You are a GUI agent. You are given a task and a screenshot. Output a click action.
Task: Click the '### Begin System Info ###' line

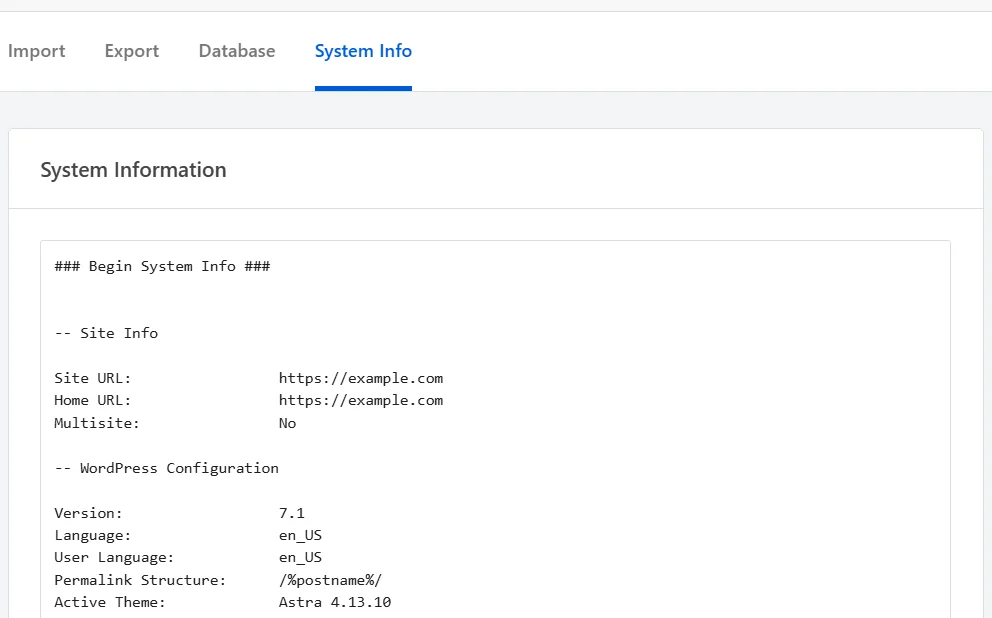pyautogui.click(x=163, y=266)
